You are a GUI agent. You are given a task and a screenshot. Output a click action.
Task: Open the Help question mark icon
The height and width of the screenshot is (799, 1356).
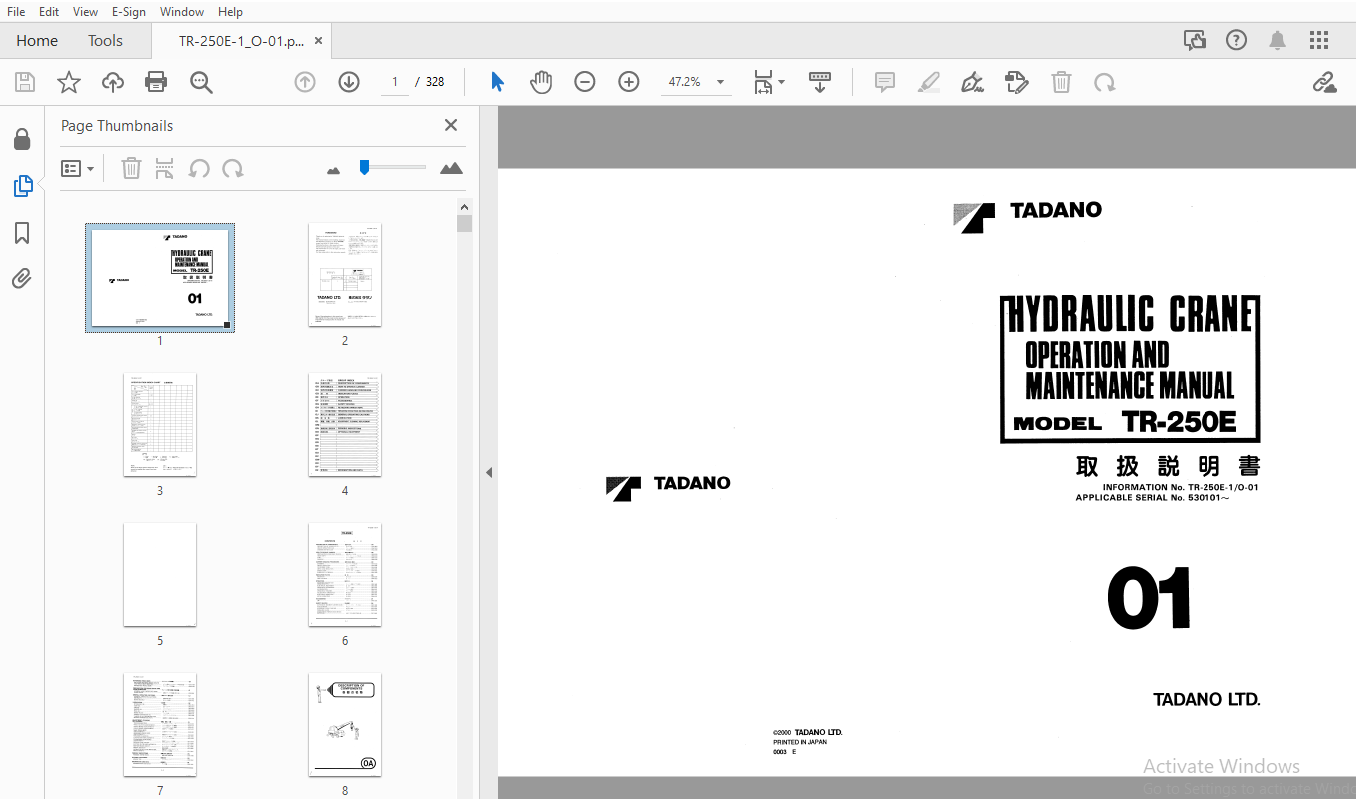tap(1237, 40)
